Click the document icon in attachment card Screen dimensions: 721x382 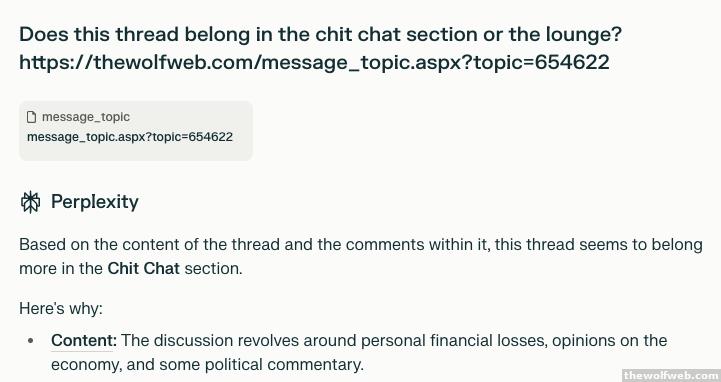(x=31, y=117)
